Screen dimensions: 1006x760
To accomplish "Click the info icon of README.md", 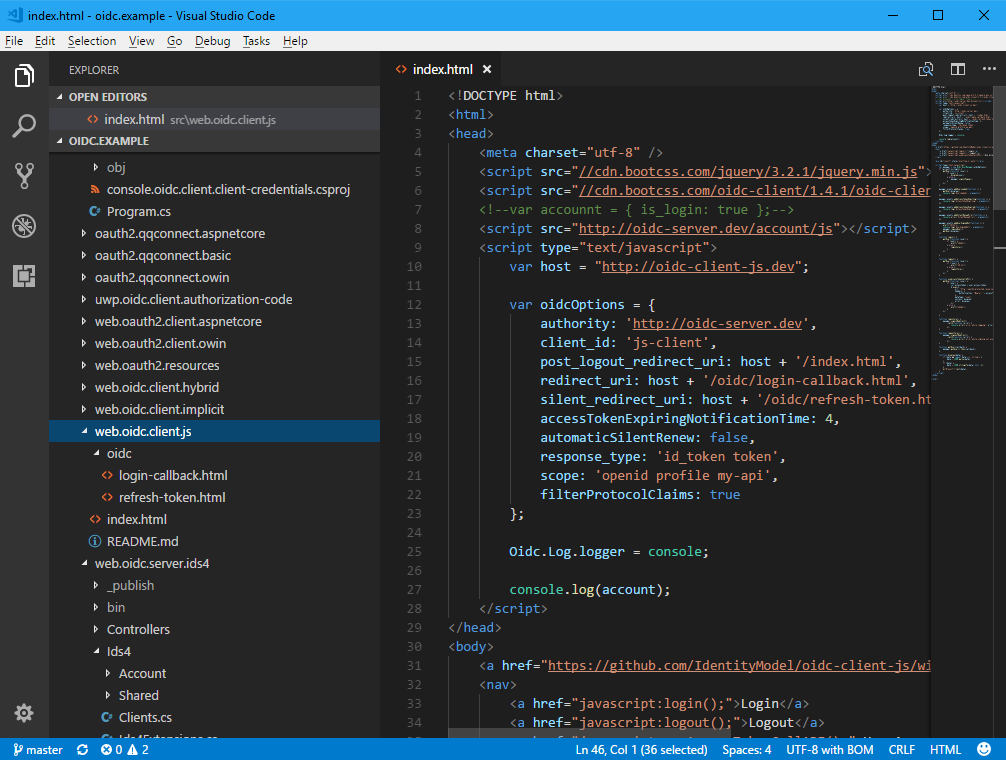I will tap(95, 541).
